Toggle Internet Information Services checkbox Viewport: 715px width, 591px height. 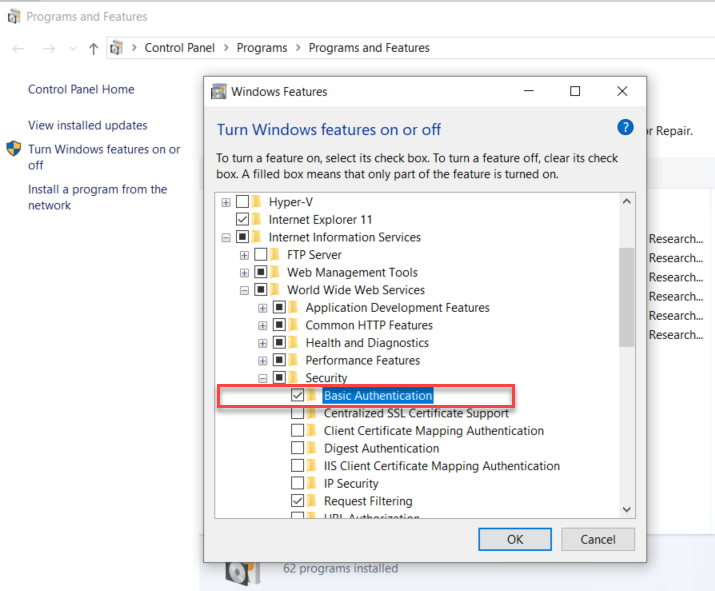(242, 237)
